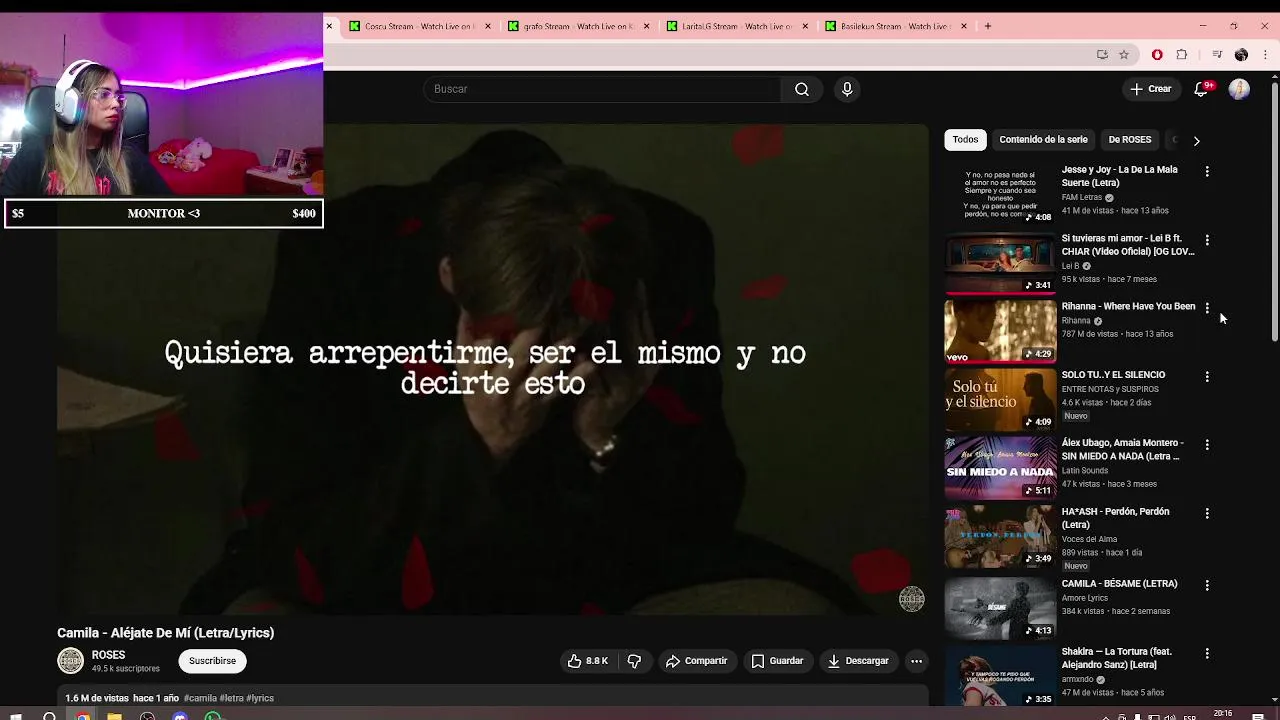Bookmark this page with the star icon
The width and height of the screenshot is (1280, 720).
pyautogui.click(x=1124, y=54)
